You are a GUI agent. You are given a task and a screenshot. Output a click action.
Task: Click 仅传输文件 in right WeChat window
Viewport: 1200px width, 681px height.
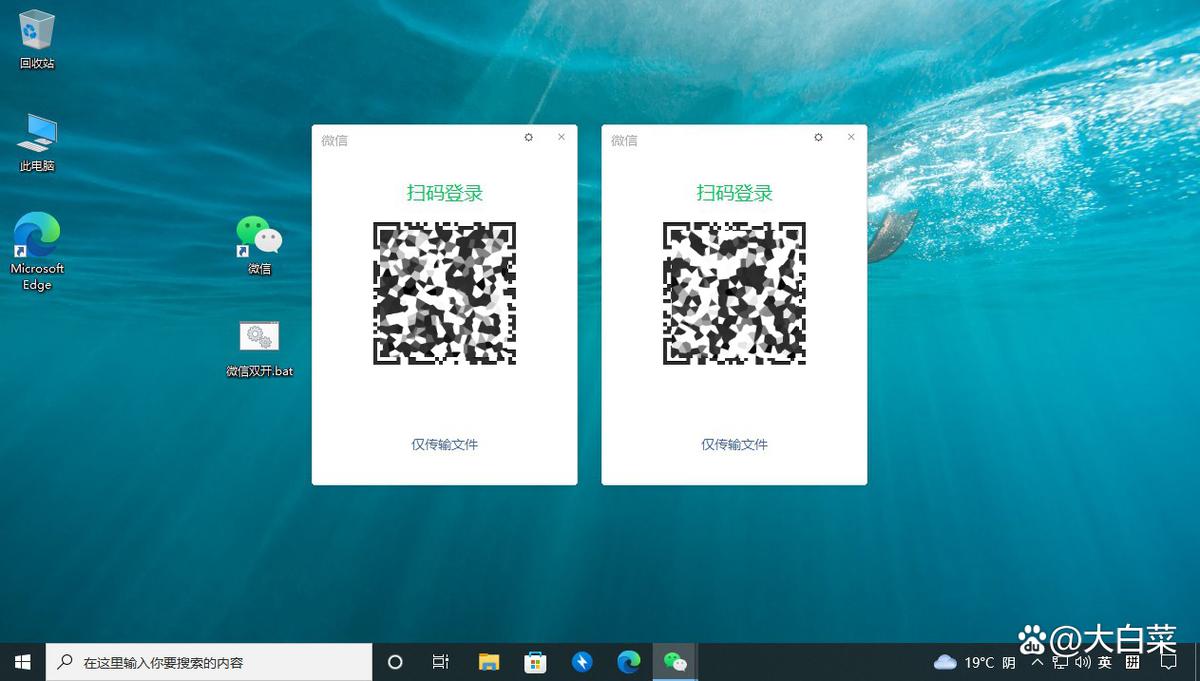734,444
